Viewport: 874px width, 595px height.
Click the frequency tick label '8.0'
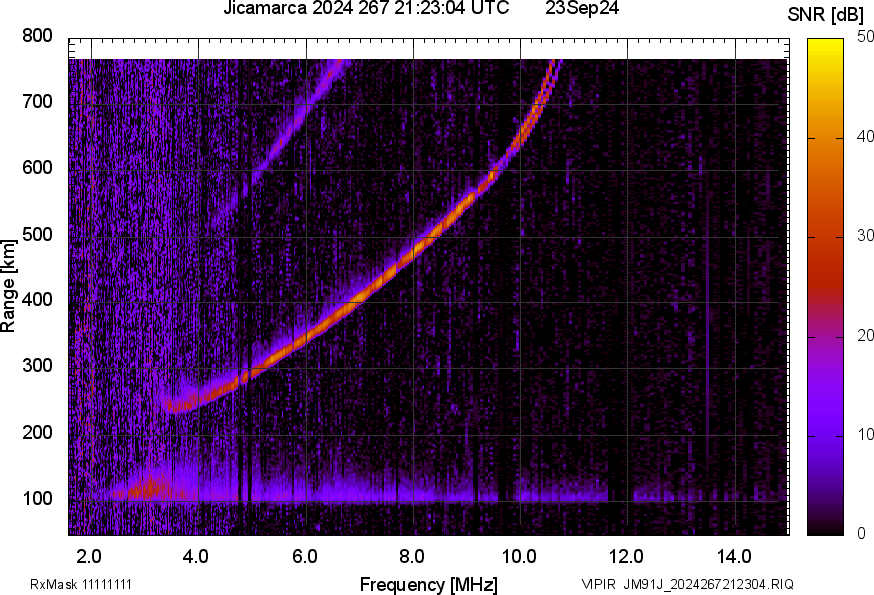[x=411, y=556]
